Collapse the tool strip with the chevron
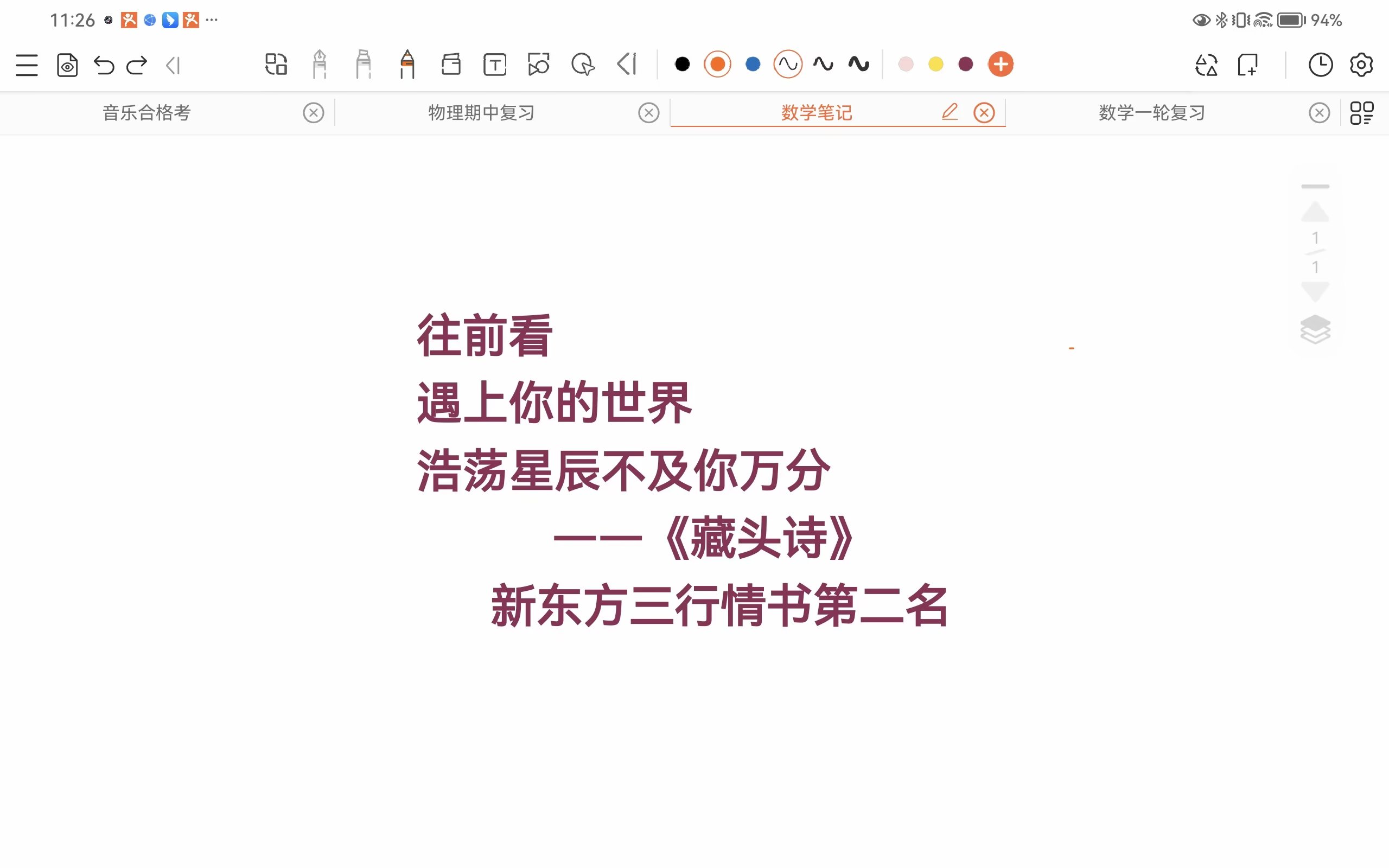This screenshot has height=868, width=1389. (x=627, y=63)
